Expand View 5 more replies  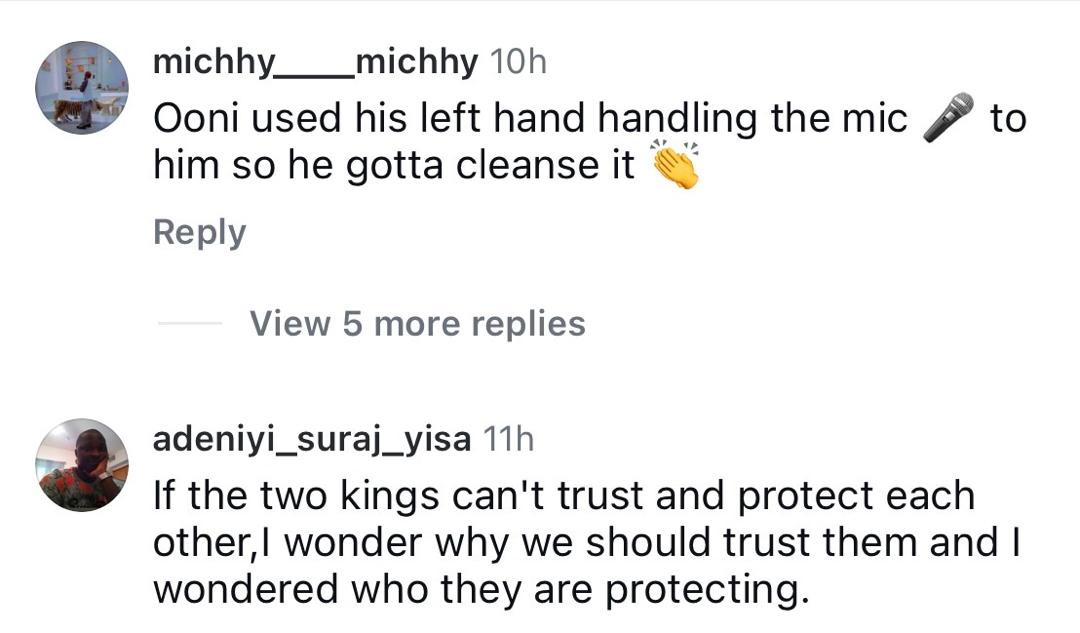point(417,324)
